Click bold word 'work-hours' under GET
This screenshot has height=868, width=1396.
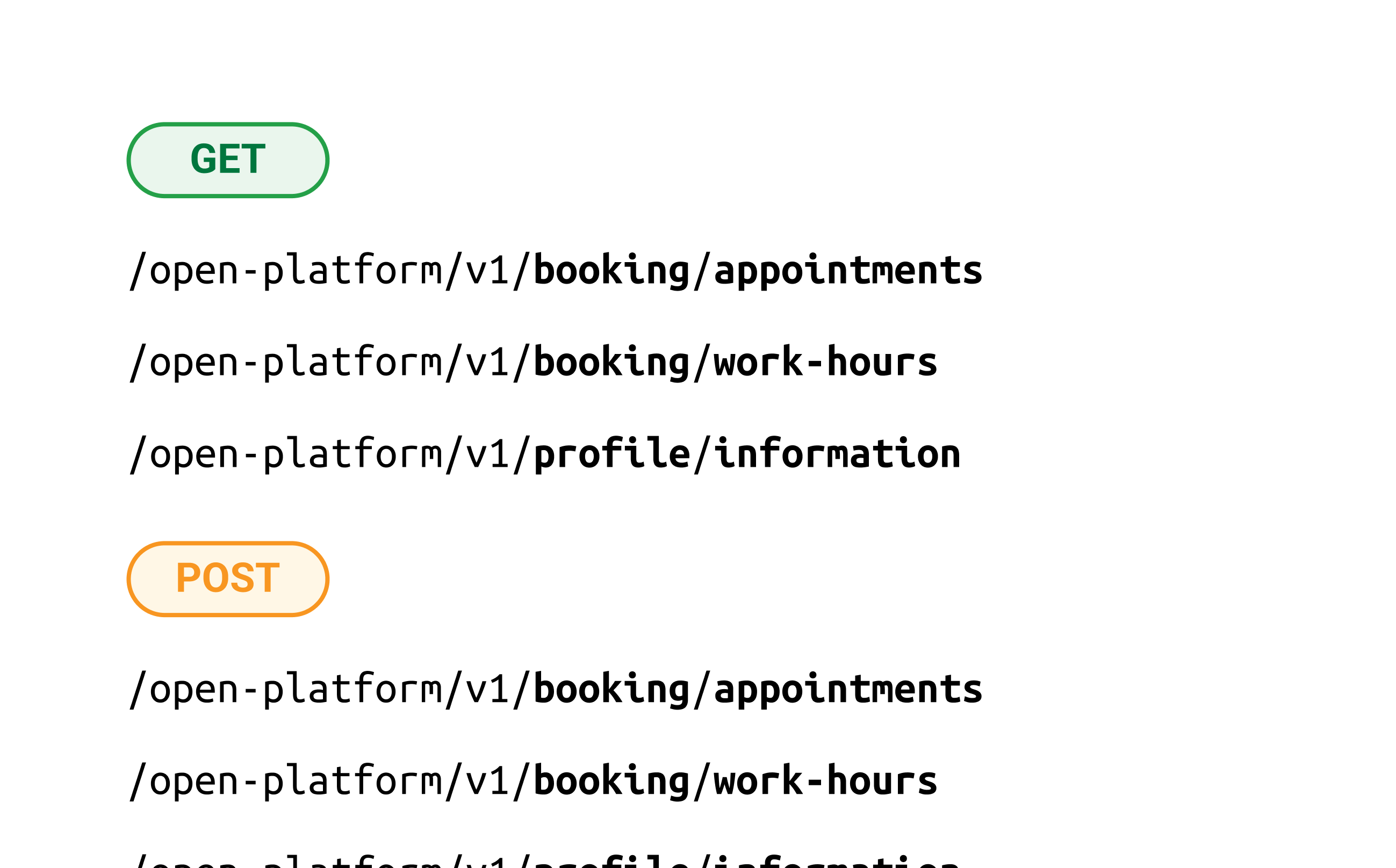pyautogui.click(x=825, y=362)
